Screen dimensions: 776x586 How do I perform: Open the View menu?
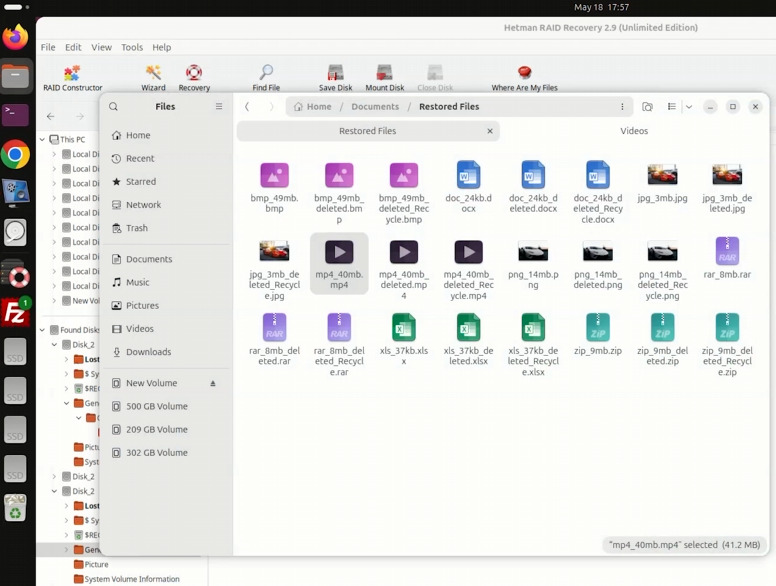(101, 47)
